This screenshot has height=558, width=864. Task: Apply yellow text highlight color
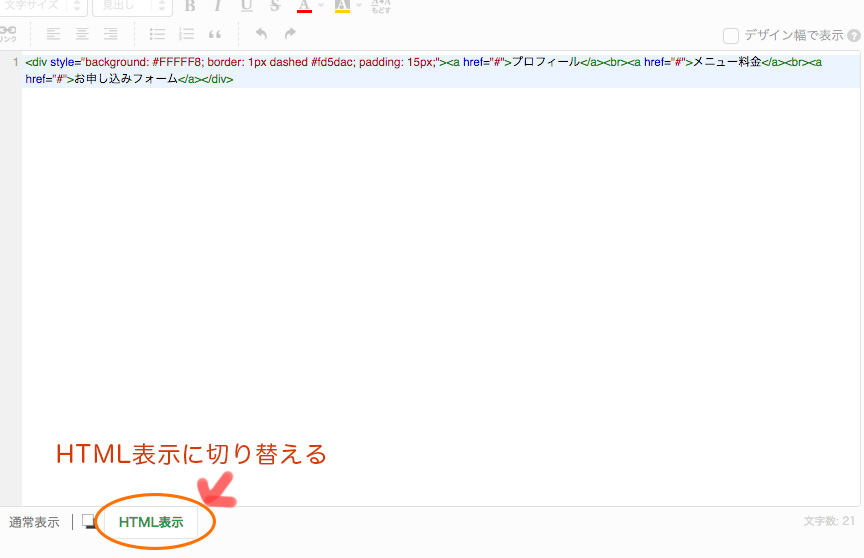(x=342, y=6)
